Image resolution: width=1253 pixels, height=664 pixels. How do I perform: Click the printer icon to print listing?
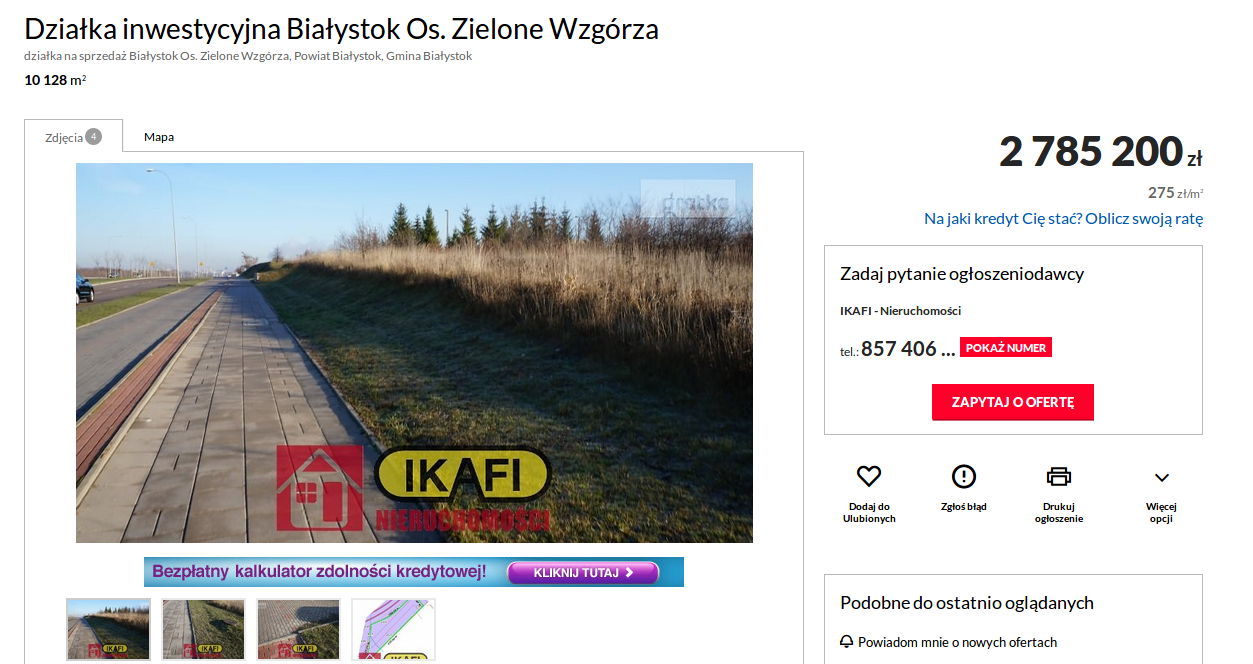tap(1059, 476)
